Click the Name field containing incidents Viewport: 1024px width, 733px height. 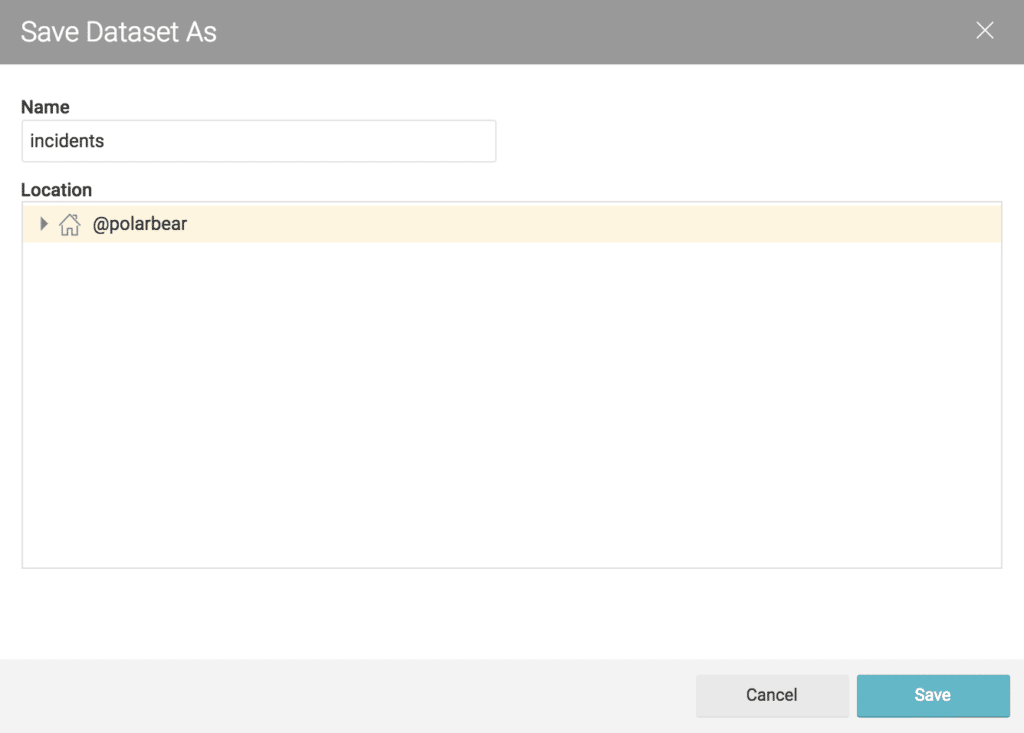click(x=259, y=141)
